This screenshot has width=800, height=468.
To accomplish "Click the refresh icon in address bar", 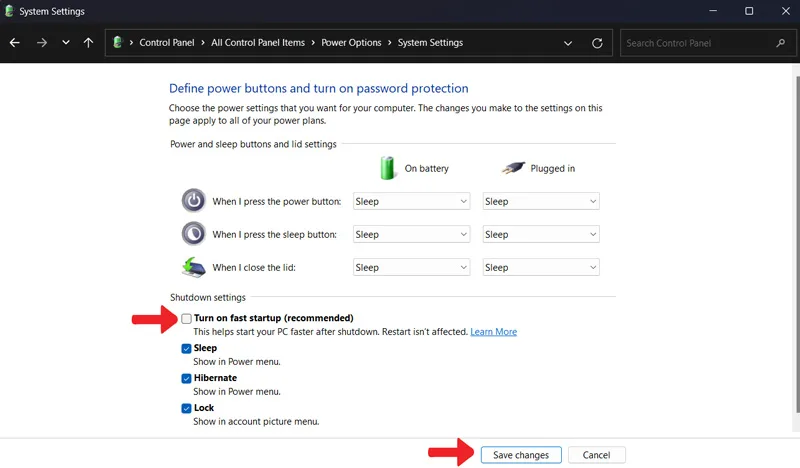I will (x=597, y=43).
